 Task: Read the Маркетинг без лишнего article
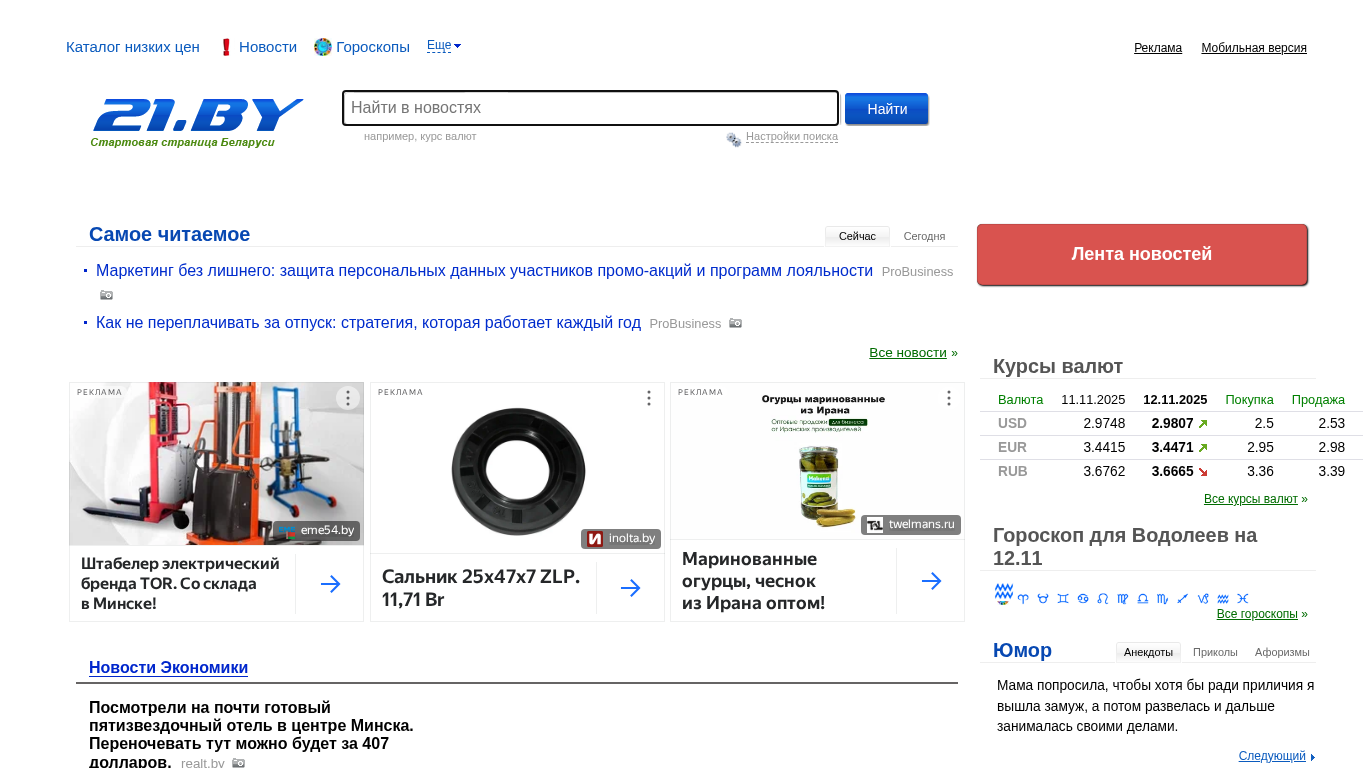click(x=484, y=271)
